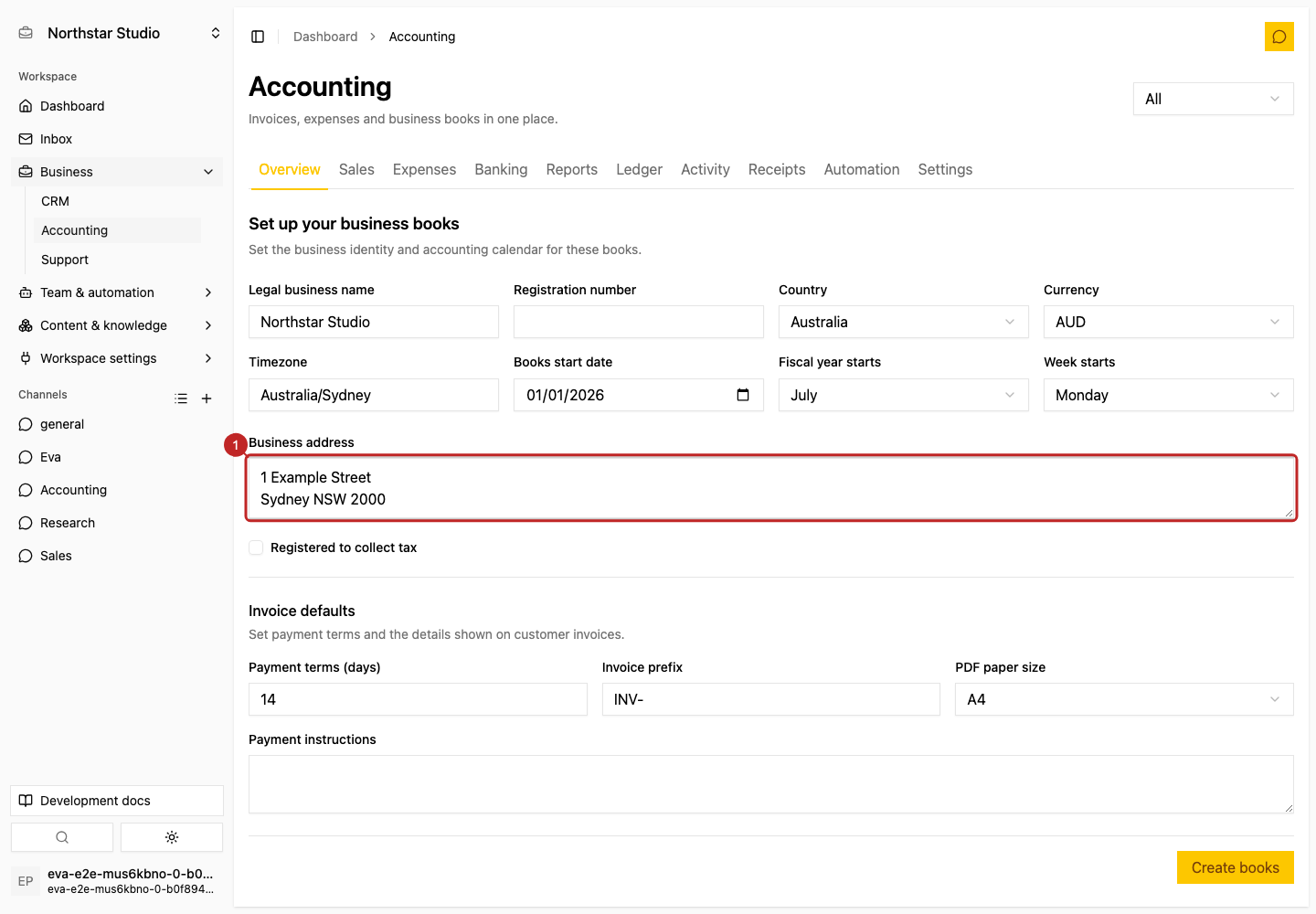The width and height of the screenshot is (1316, 914).
Task: Add a new channel with plus icon
Action: point(207,399)
